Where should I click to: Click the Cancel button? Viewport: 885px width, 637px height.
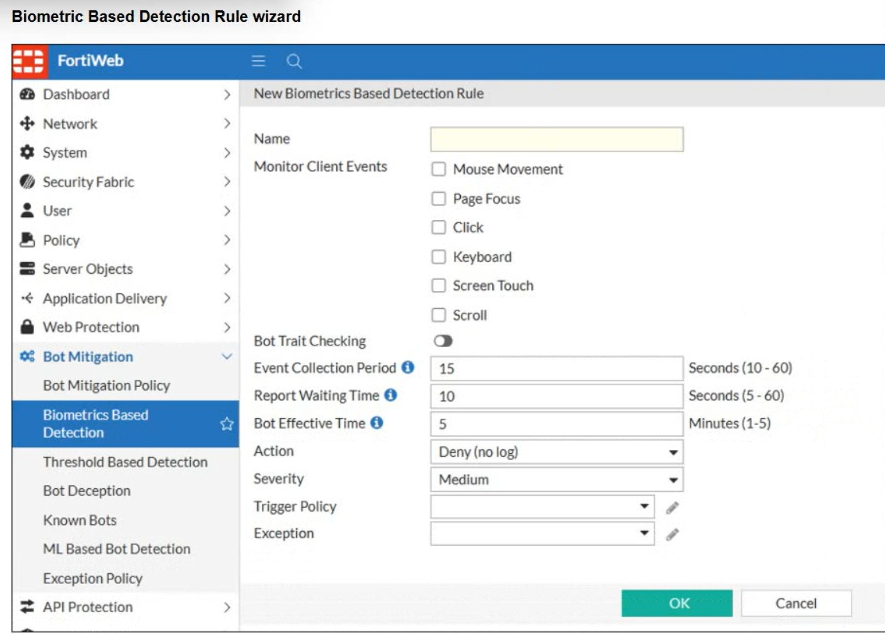(x=796, y=603)
